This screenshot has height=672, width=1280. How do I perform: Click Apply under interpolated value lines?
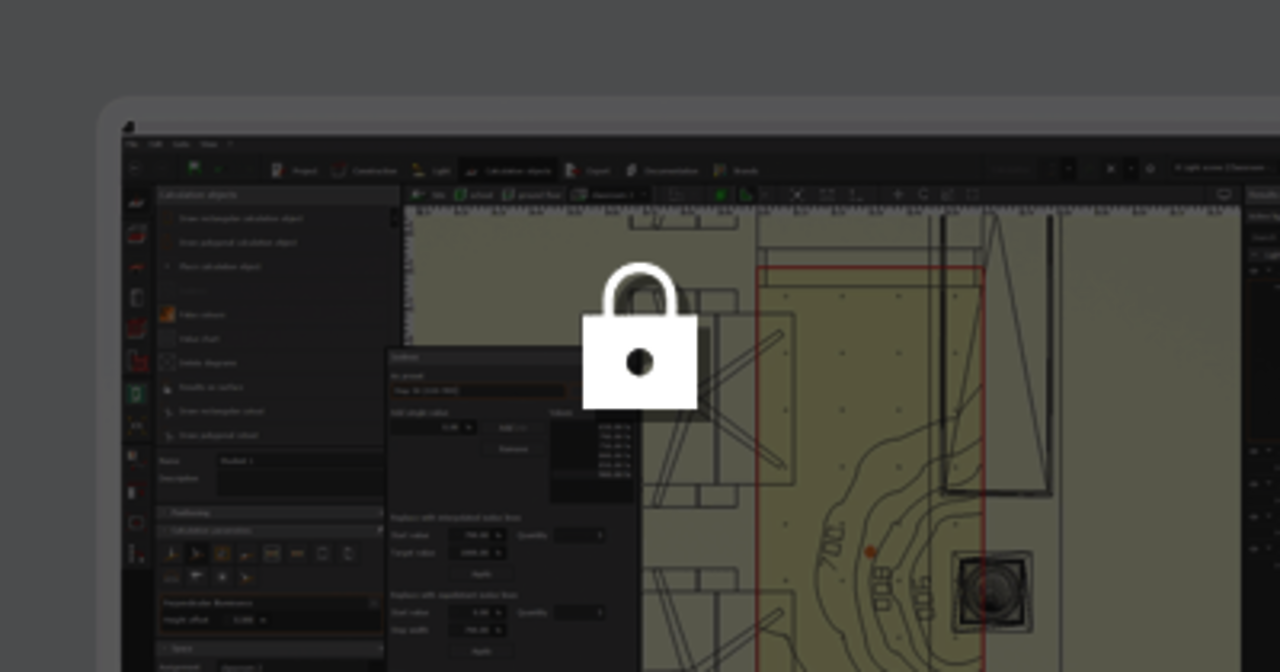pyautogui.click(x=481, y=574)
